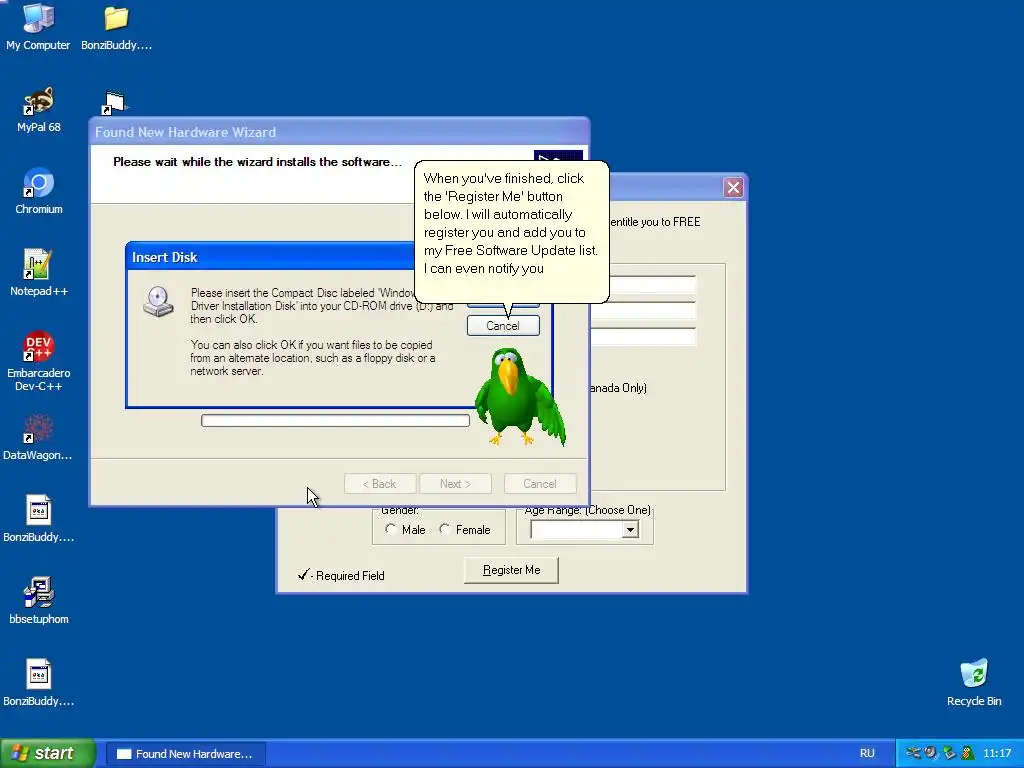Select the Recycle Bin icon
The height and width of the screenshot is (768, 1024).
(974, 683)
